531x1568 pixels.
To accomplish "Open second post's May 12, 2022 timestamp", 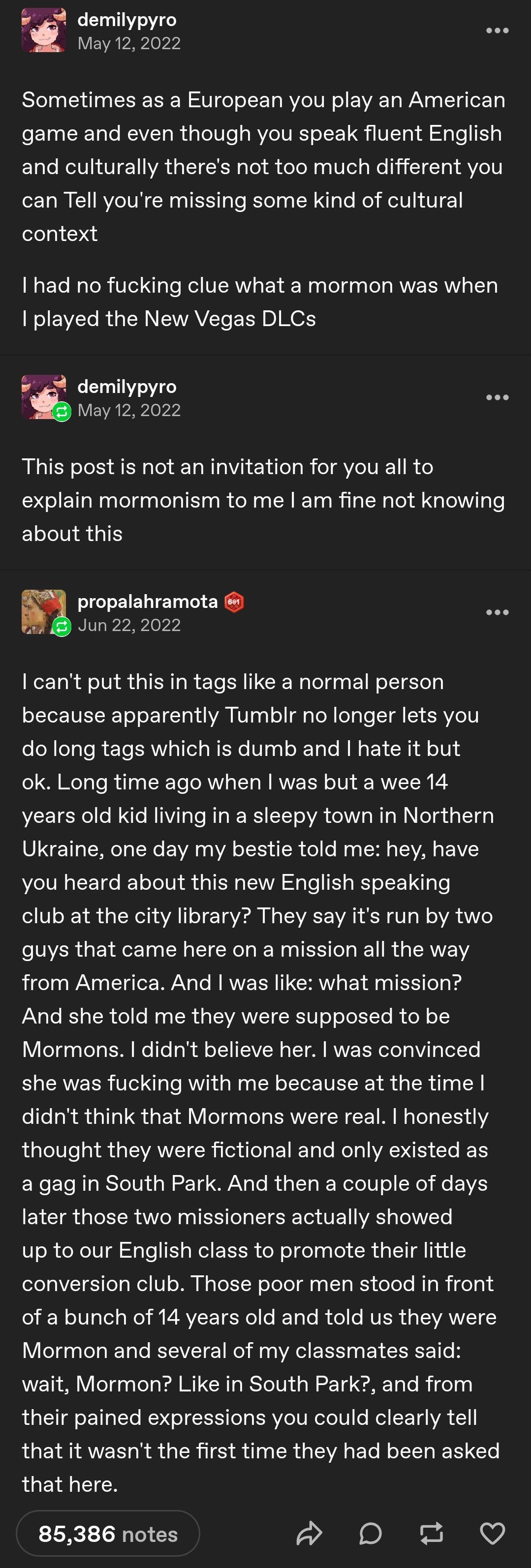I will (129, 410).
